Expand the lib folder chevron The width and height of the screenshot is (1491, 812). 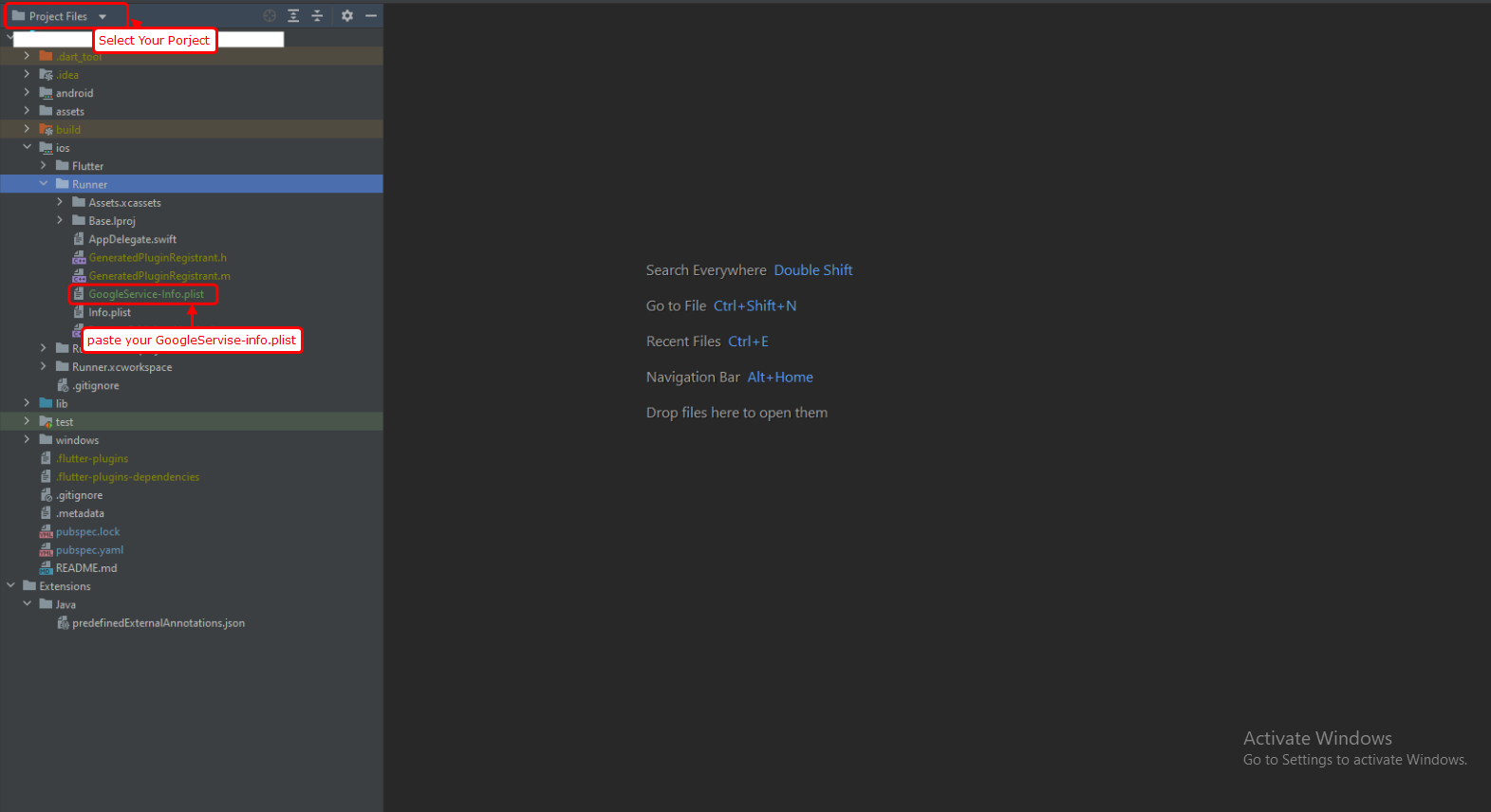(x=28, y=403)
